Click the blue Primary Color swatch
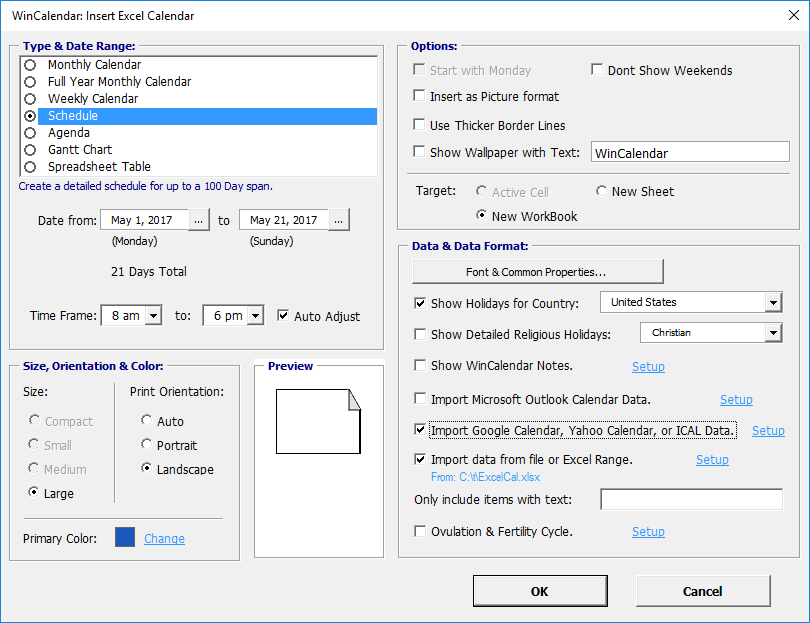 click(125, 538)
